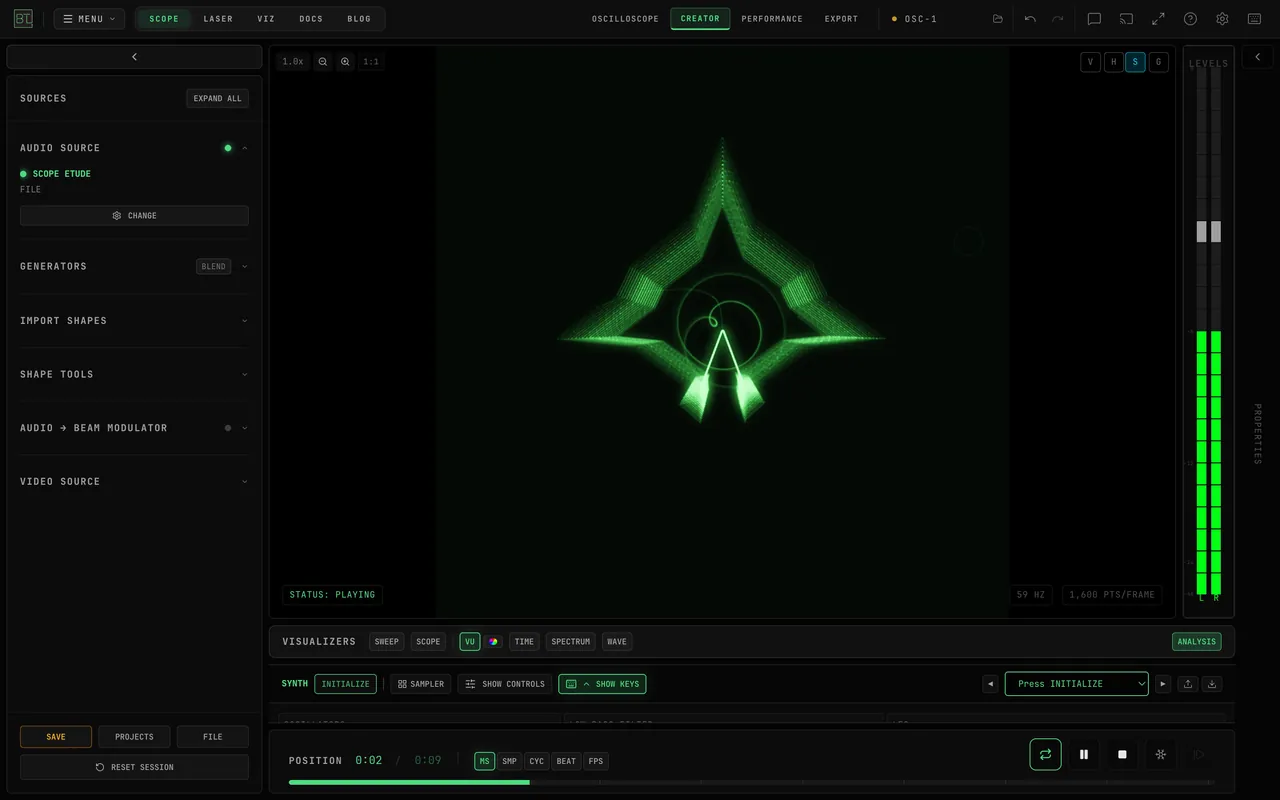Switch to the LASER tab
Viewport: 1280px width, 800px height.
pyautogui.click(x=218, y=19)
